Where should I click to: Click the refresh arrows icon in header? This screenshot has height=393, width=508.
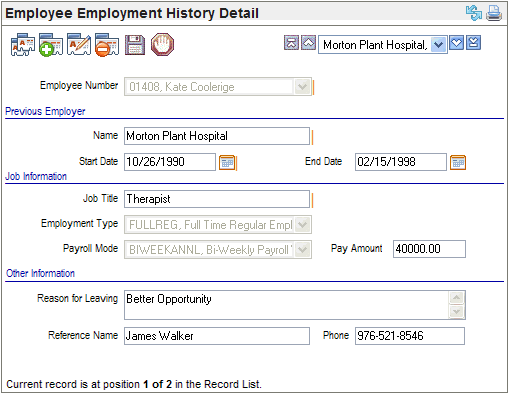click(x=474, y=13)
